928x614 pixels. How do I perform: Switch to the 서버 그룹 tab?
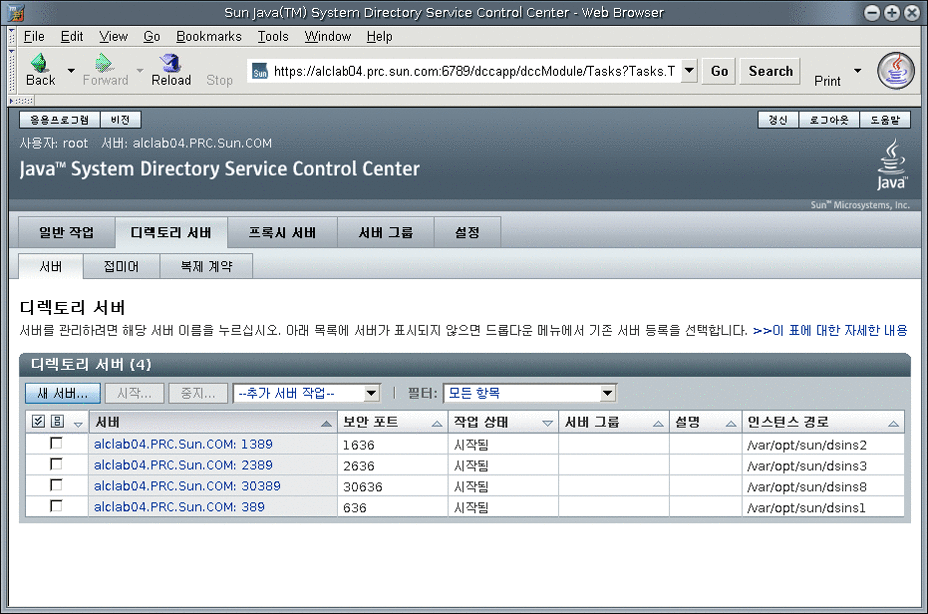386,232
